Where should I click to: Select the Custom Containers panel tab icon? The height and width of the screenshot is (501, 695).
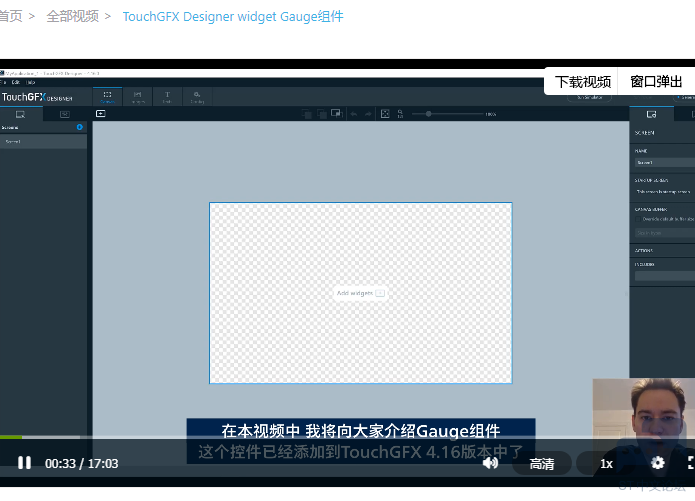click(65, 114)
